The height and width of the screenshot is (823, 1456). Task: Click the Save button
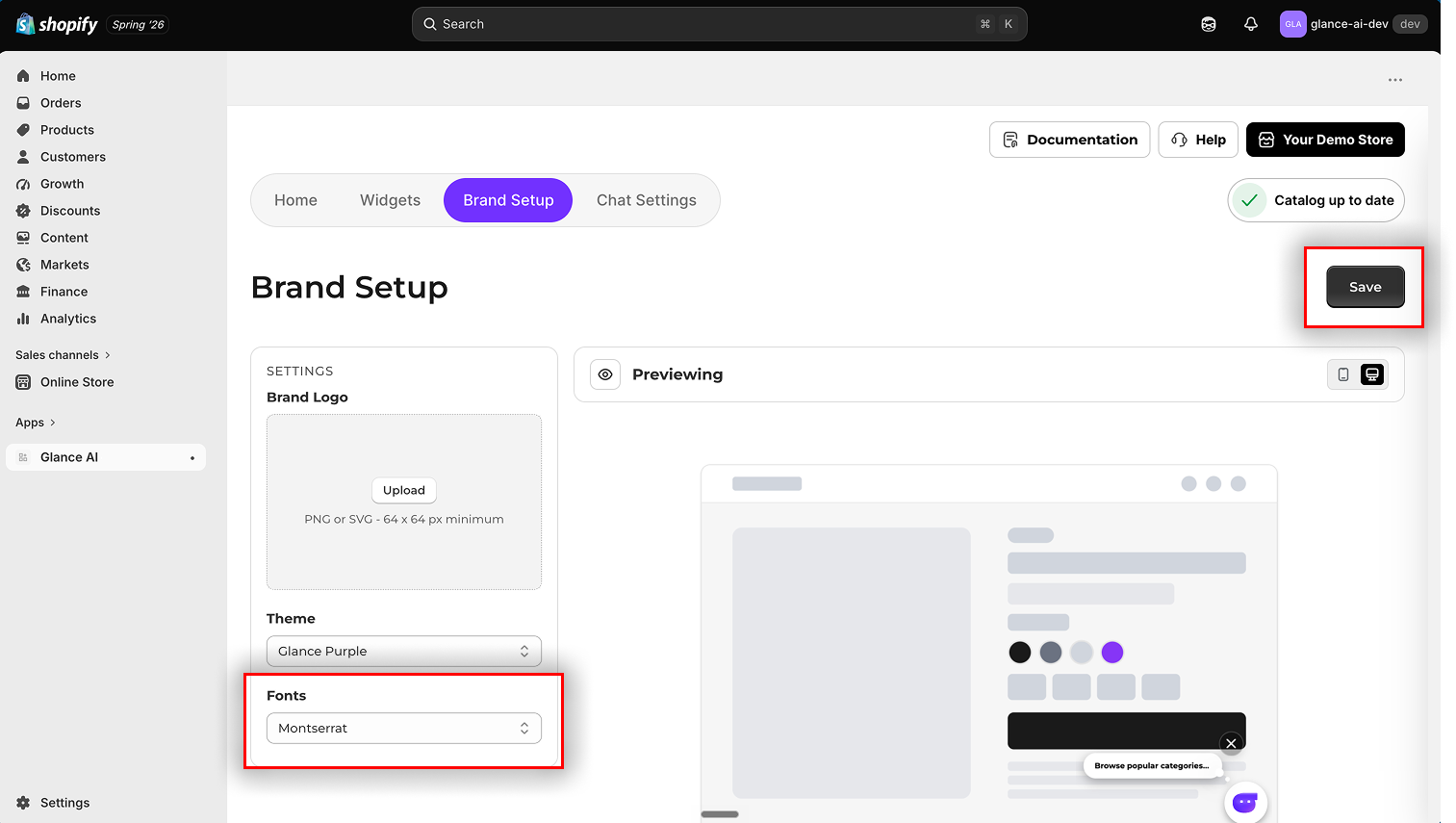pos(1366,287)
